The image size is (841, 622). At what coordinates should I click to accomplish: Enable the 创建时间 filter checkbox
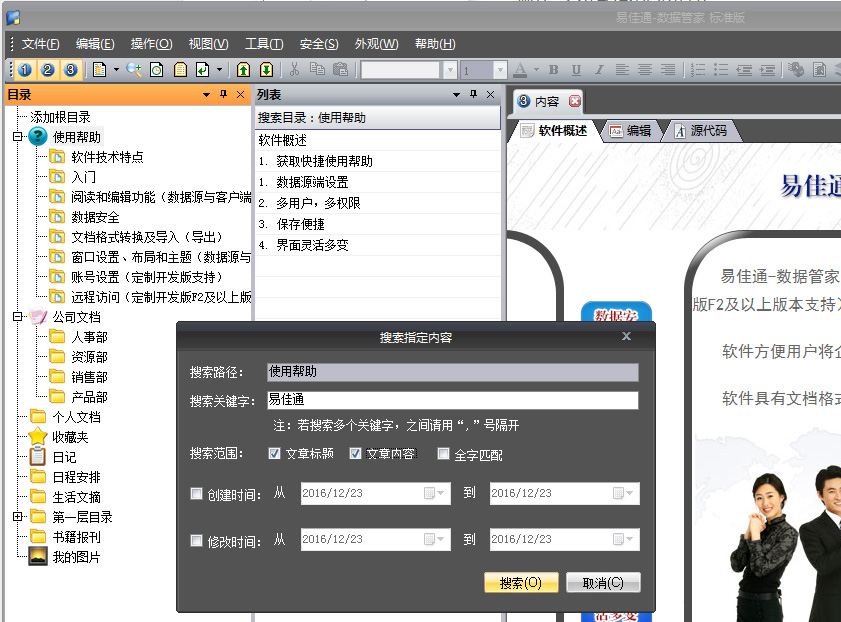(x=196, y=494)
